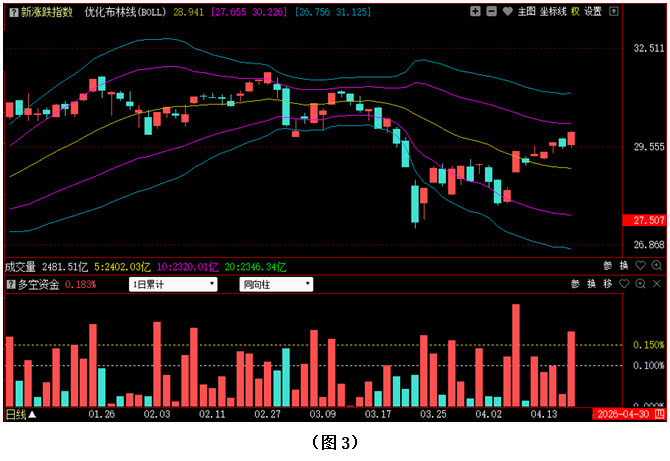Open 设置 settings
The height and width of the screenshot is (461, 670).
[x=594, y=11]
